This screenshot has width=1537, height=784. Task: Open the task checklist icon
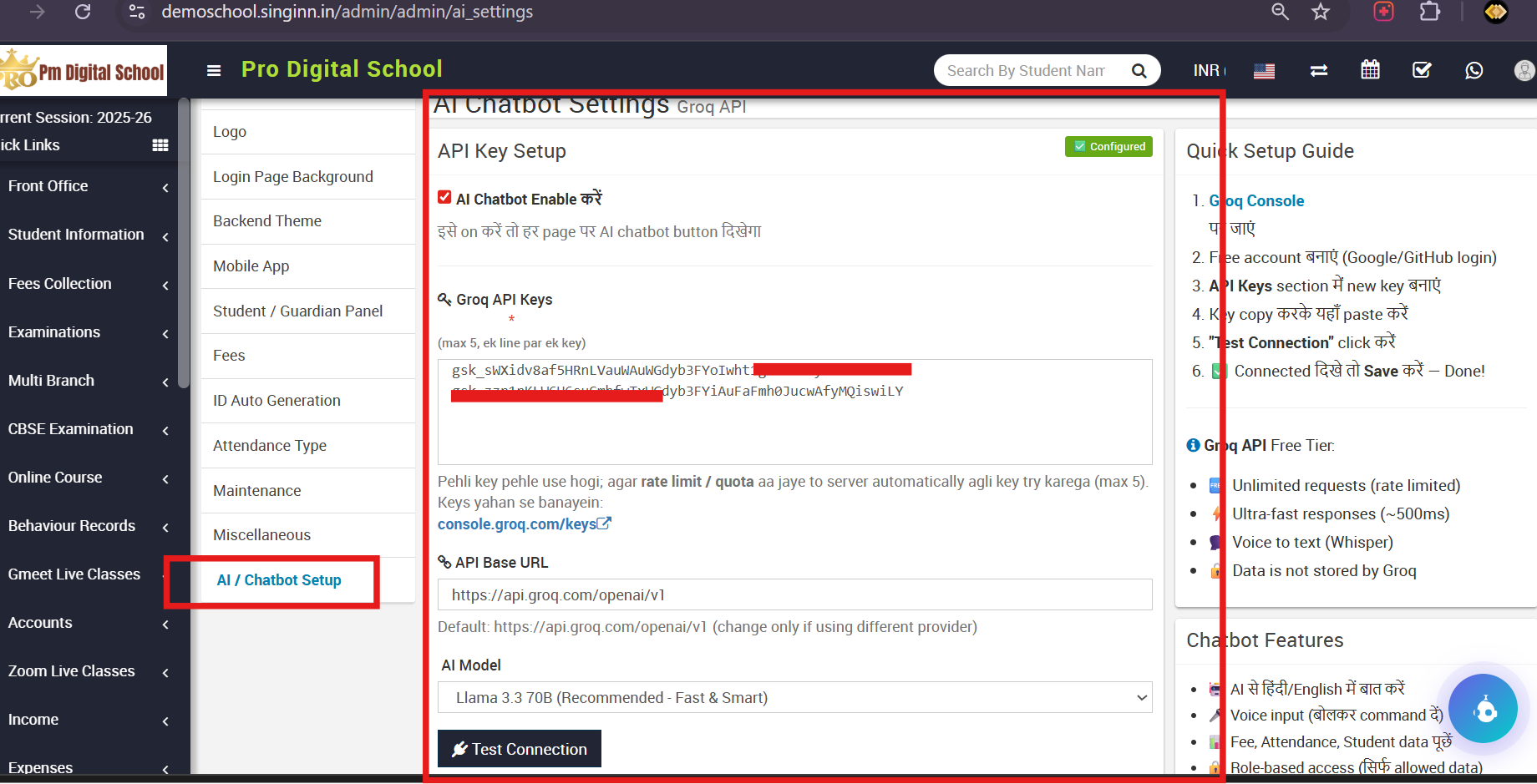(1422, 70)
